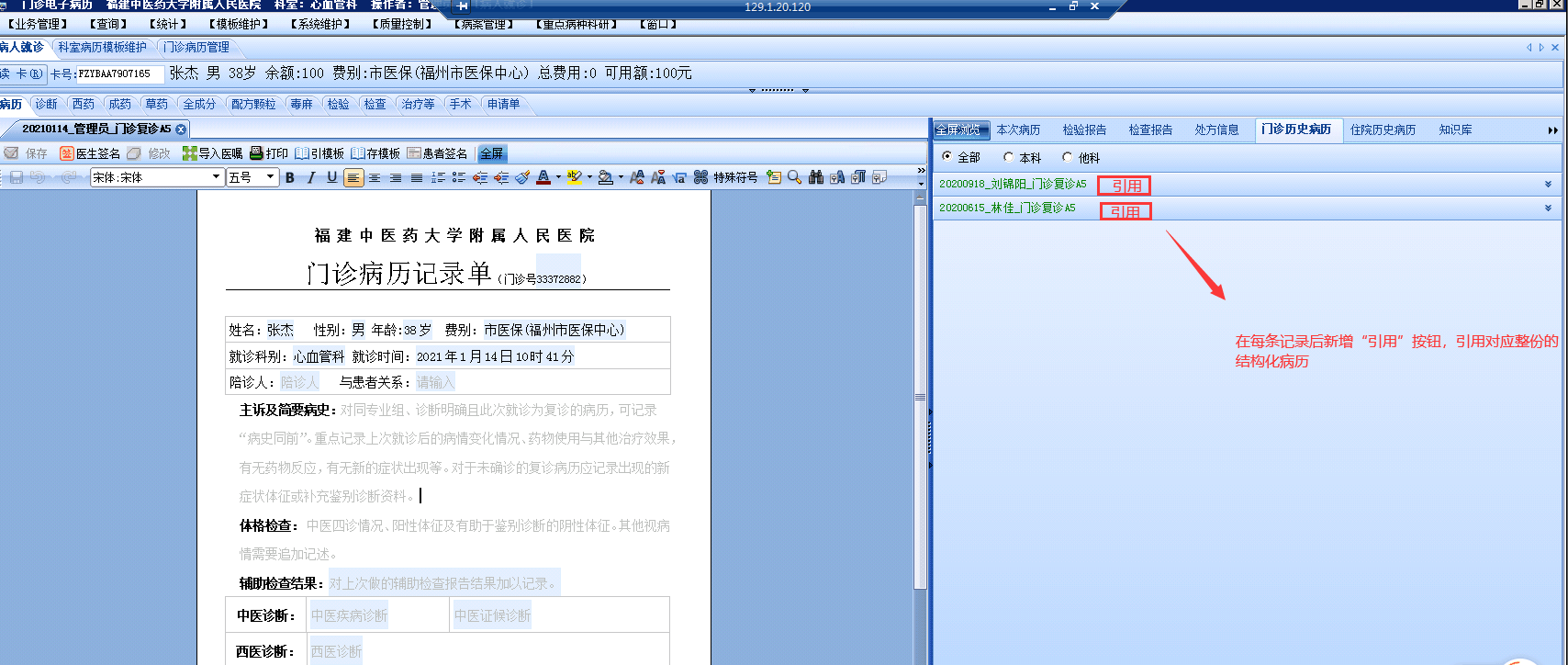Click the card number input field
Viewport: 1568px width, 665px height.
[120, 73]
